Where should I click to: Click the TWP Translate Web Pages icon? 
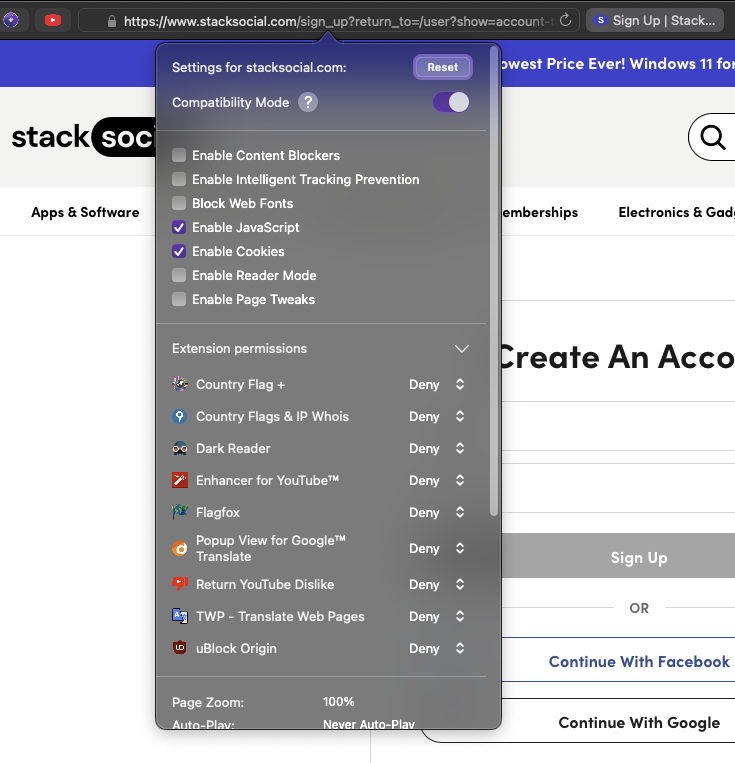180,616
